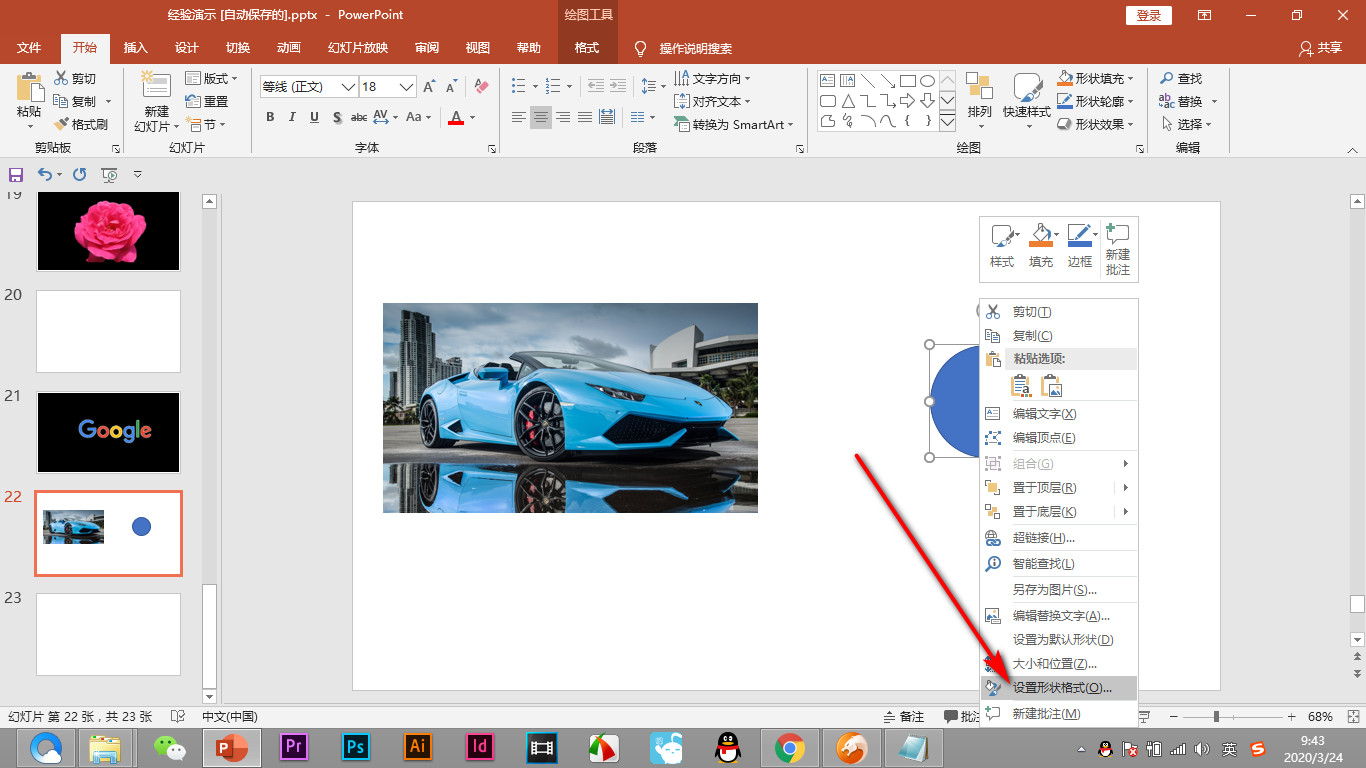1366x768 pixels.
Task: Switch to the Insert (插入) tab
Action: click(x=135, y=48)
